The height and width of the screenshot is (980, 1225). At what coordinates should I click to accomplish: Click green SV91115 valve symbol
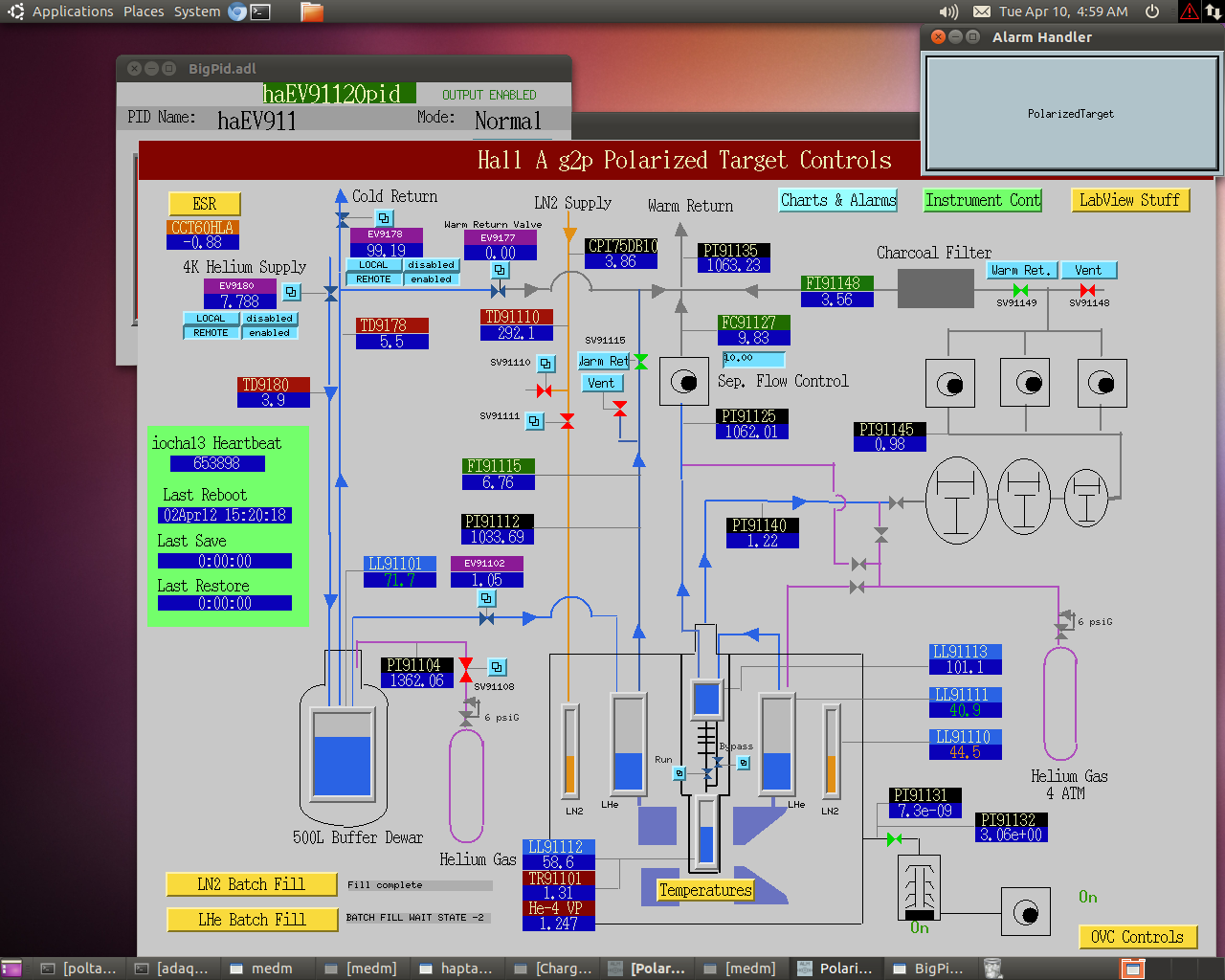click(640, 361)
